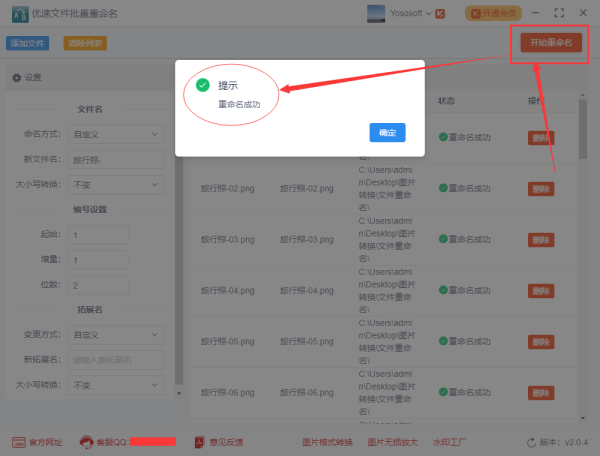600x456 pixels.
Task: Click the 状态 column header
Action: tap(446, 101)
